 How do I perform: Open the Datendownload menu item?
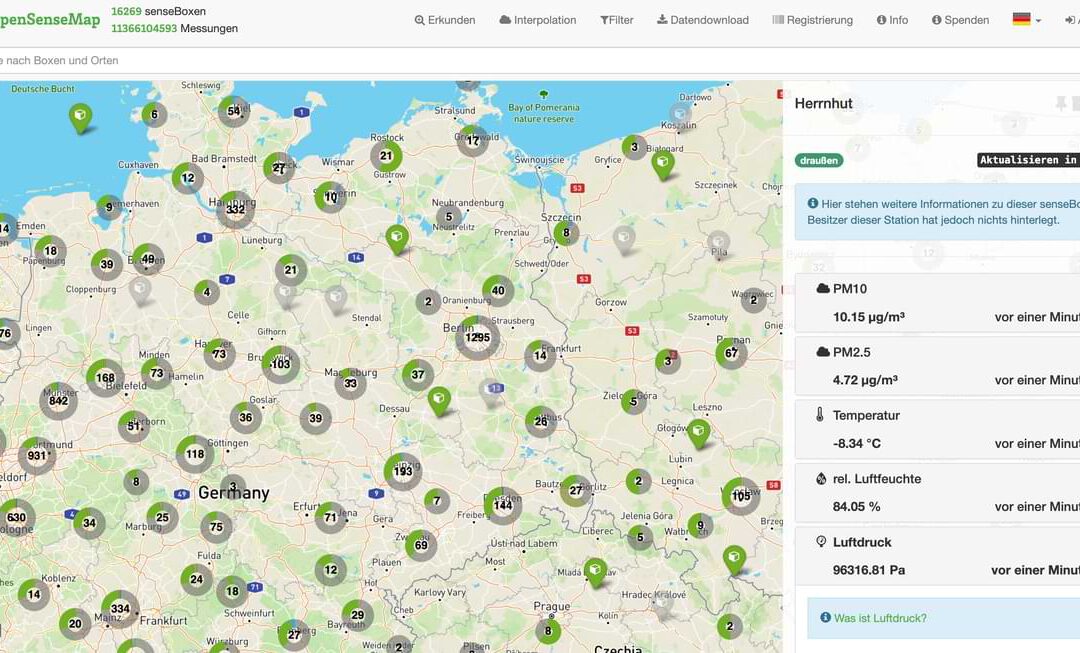[703, 20]
